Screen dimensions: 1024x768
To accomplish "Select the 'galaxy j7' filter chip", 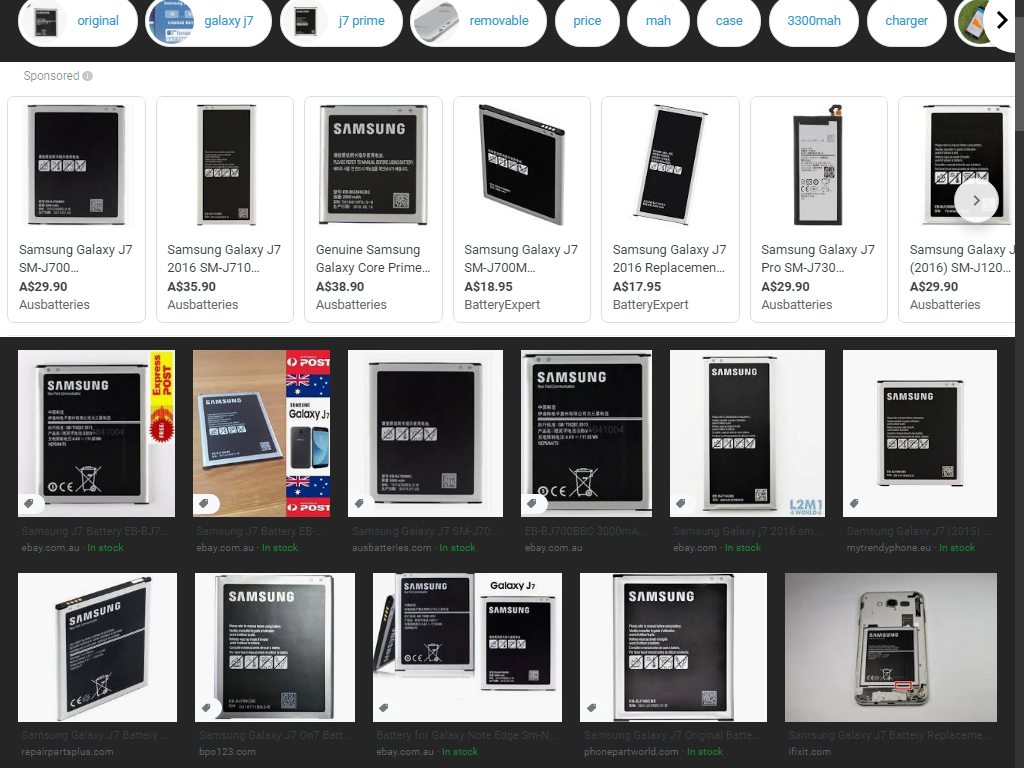I will pyautogui.click(x=208, y=21).
